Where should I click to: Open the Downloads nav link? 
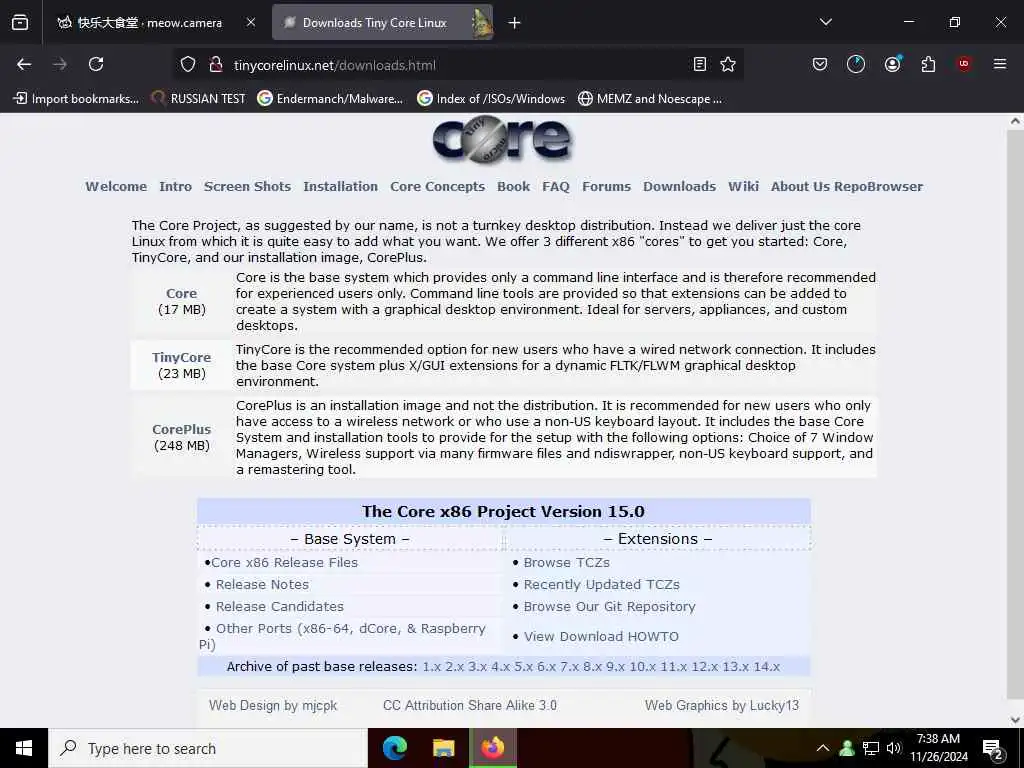tap(679, 187)
